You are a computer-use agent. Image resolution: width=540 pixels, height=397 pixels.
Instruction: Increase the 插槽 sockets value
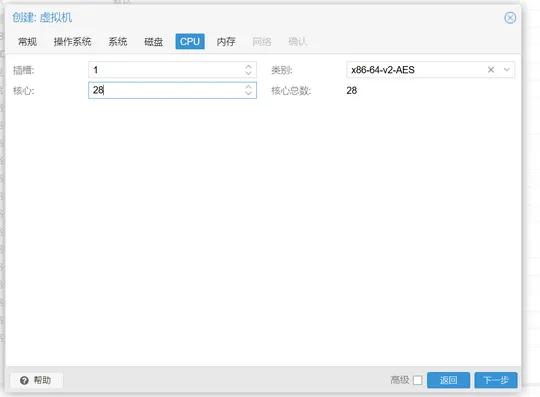pyautogui.click(x=248, y=66)
